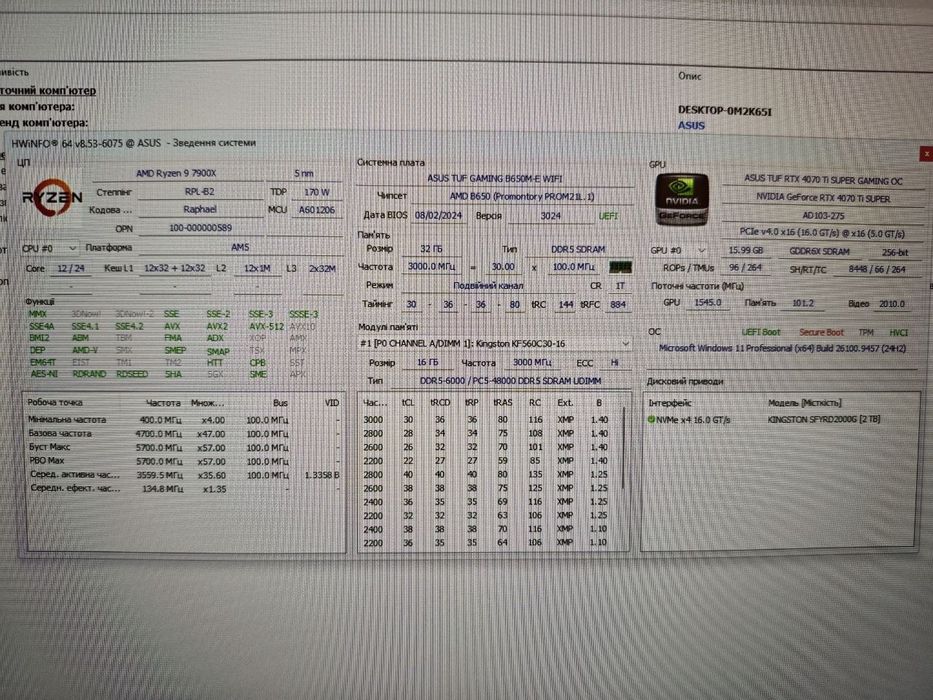Select the OPN value 100-000000589
This screenshot has width=933, height=700.
(201, 228)
